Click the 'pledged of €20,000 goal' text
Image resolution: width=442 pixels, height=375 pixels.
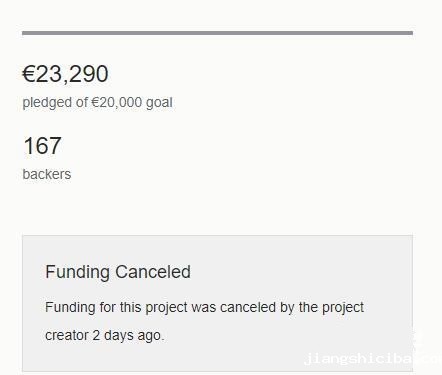click(97, 103)
